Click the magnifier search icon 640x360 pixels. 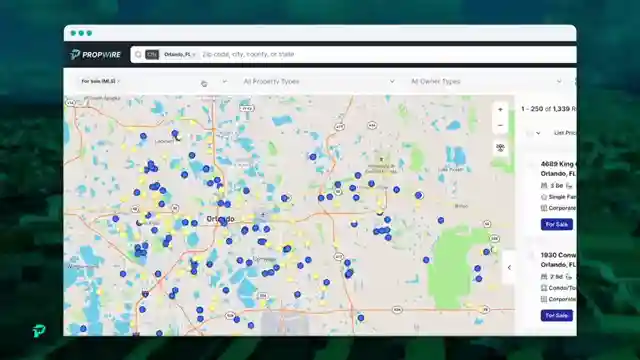pyautogui.click(x=138, y=54)
